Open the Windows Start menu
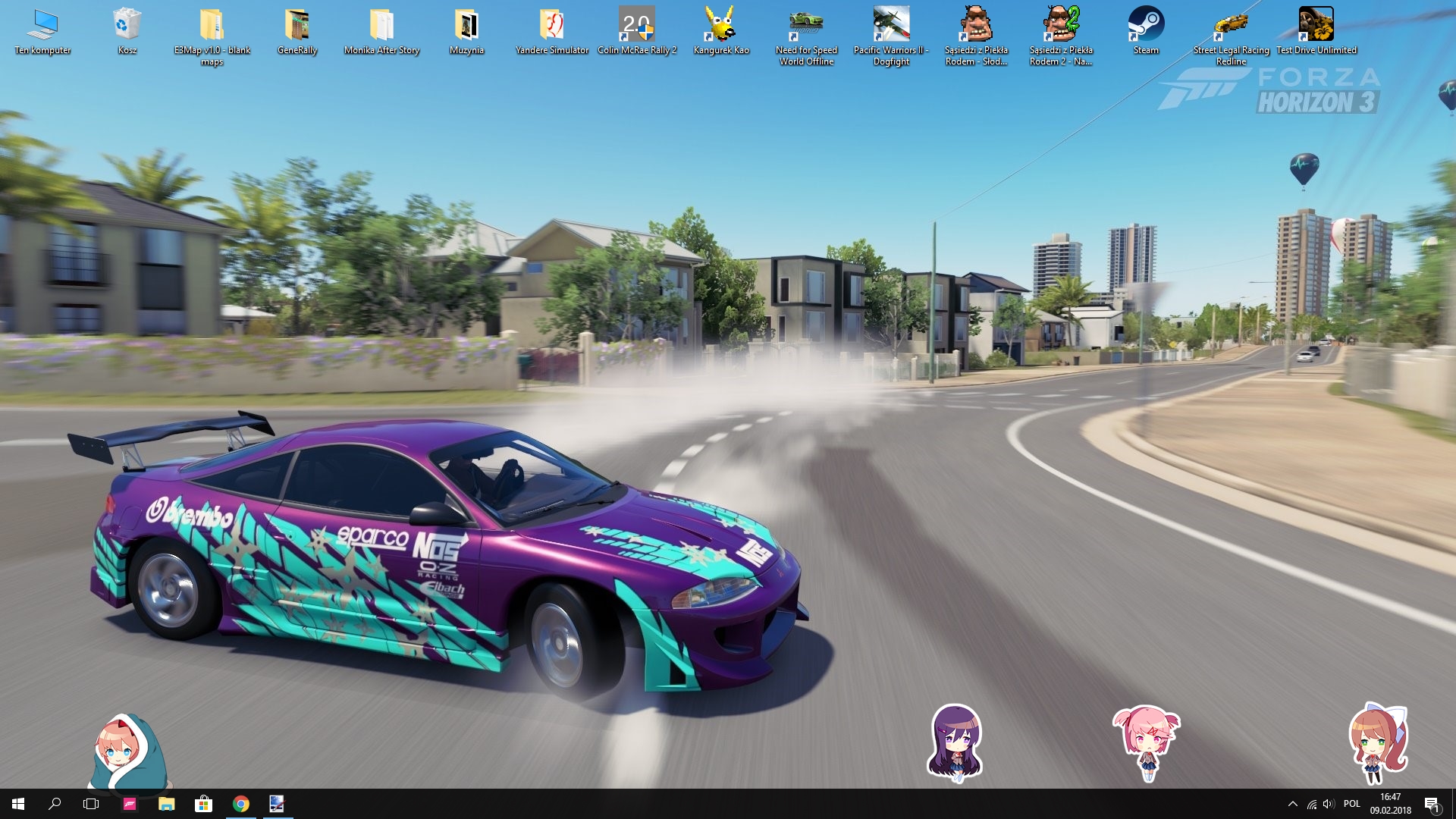 (18, 804)
